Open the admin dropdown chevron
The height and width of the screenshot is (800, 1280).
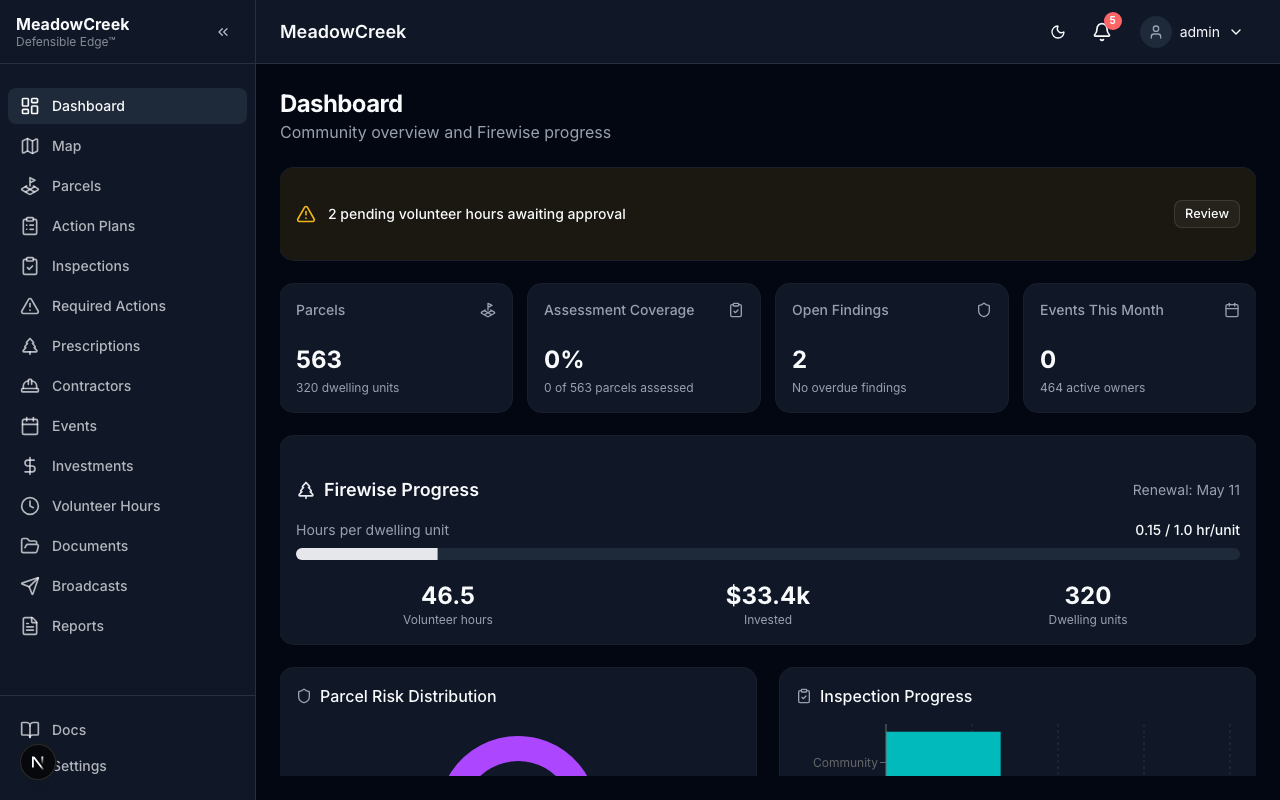click(1236, 32)
